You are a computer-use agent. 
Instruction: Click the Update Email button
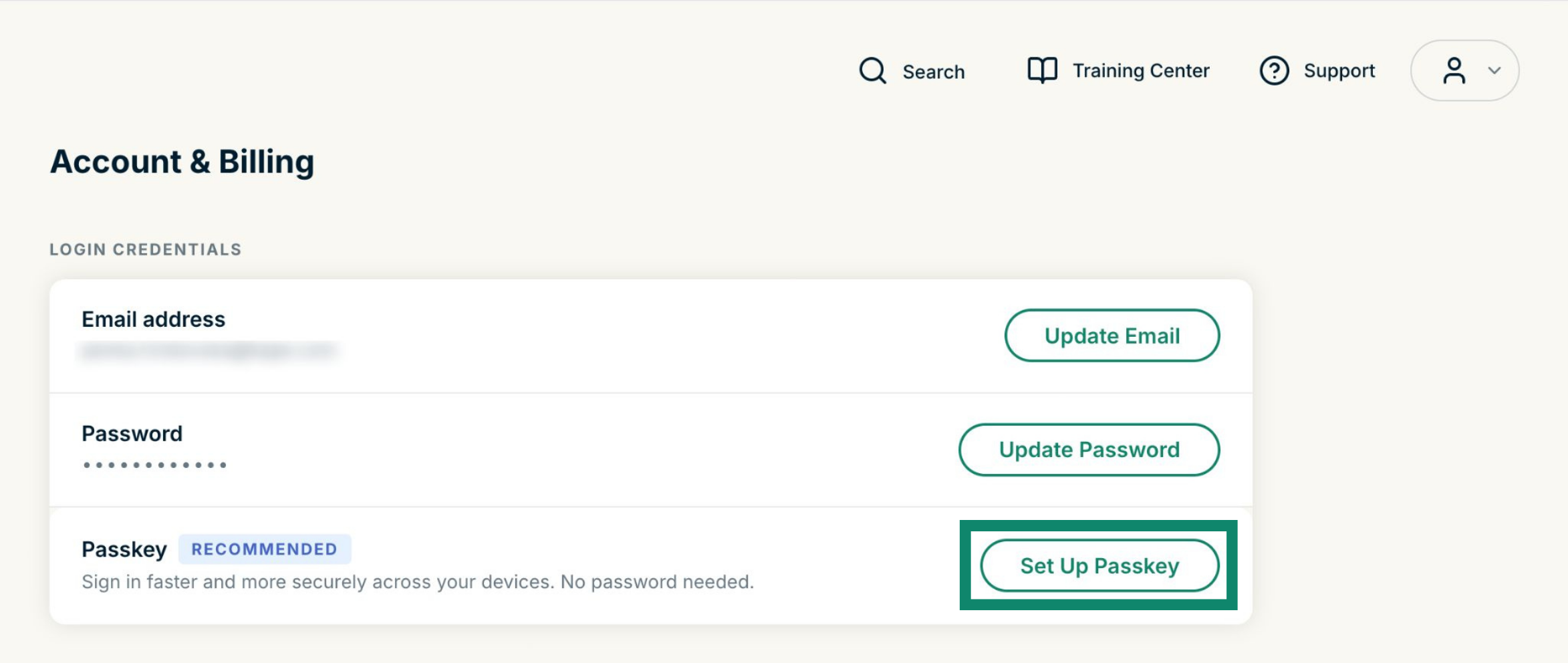click(x=1112, y=336)
